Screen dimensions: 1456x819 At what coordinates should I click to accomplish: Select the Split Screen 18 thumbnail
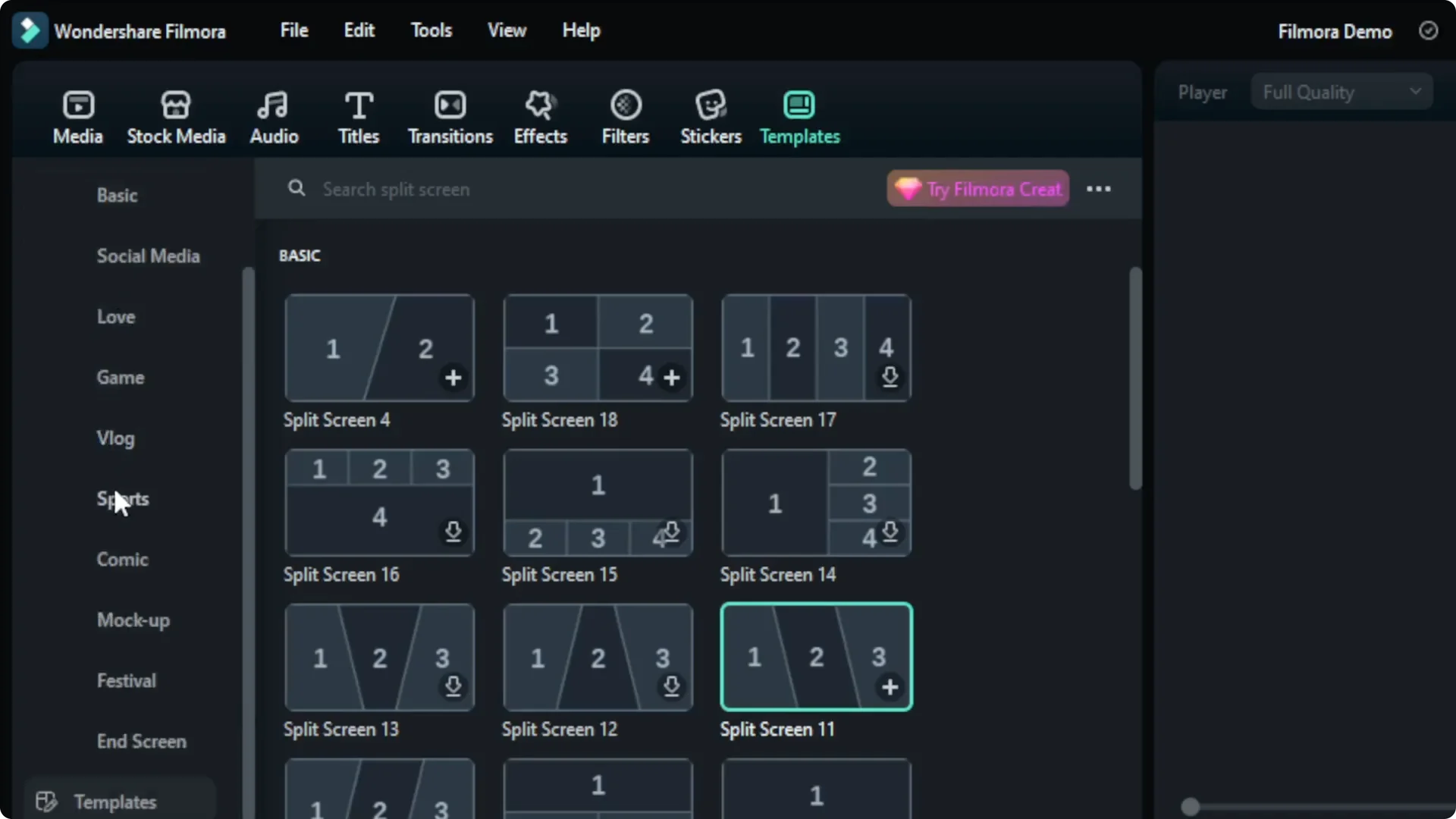[x=598, y=348]
